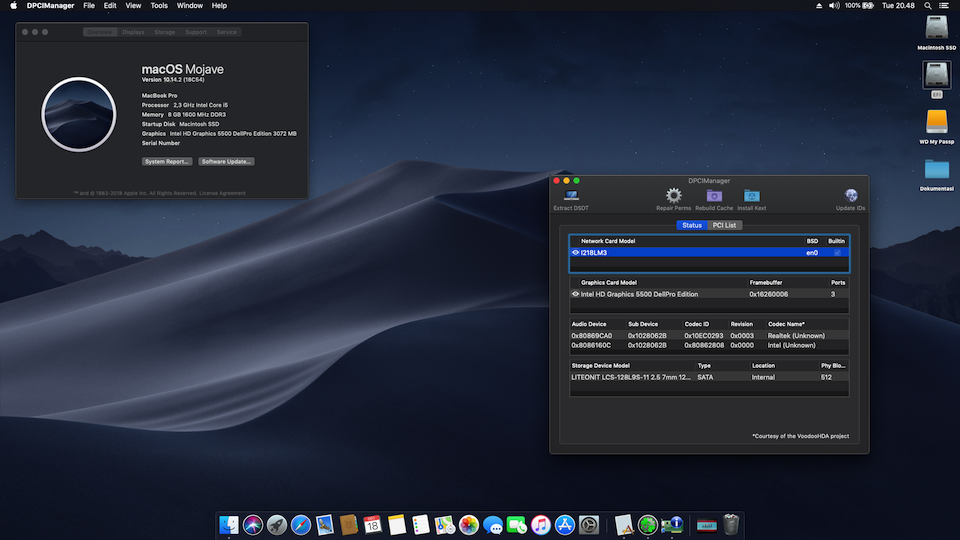This screenshot has width=960, height=540.
Task: Click the Update IDs globe icon
Action: click(851, 196)
